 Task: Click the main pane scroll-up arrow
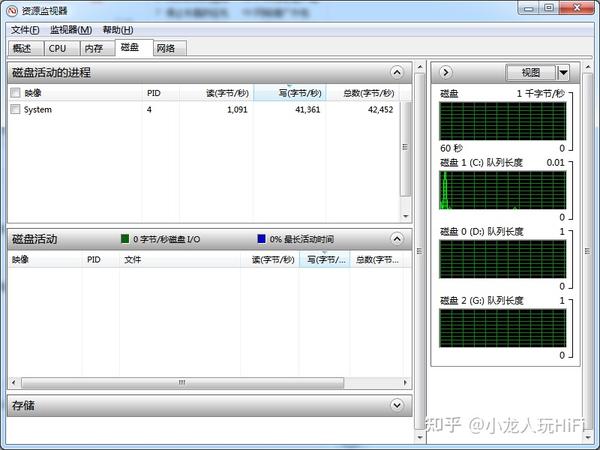tap(420, 67)
